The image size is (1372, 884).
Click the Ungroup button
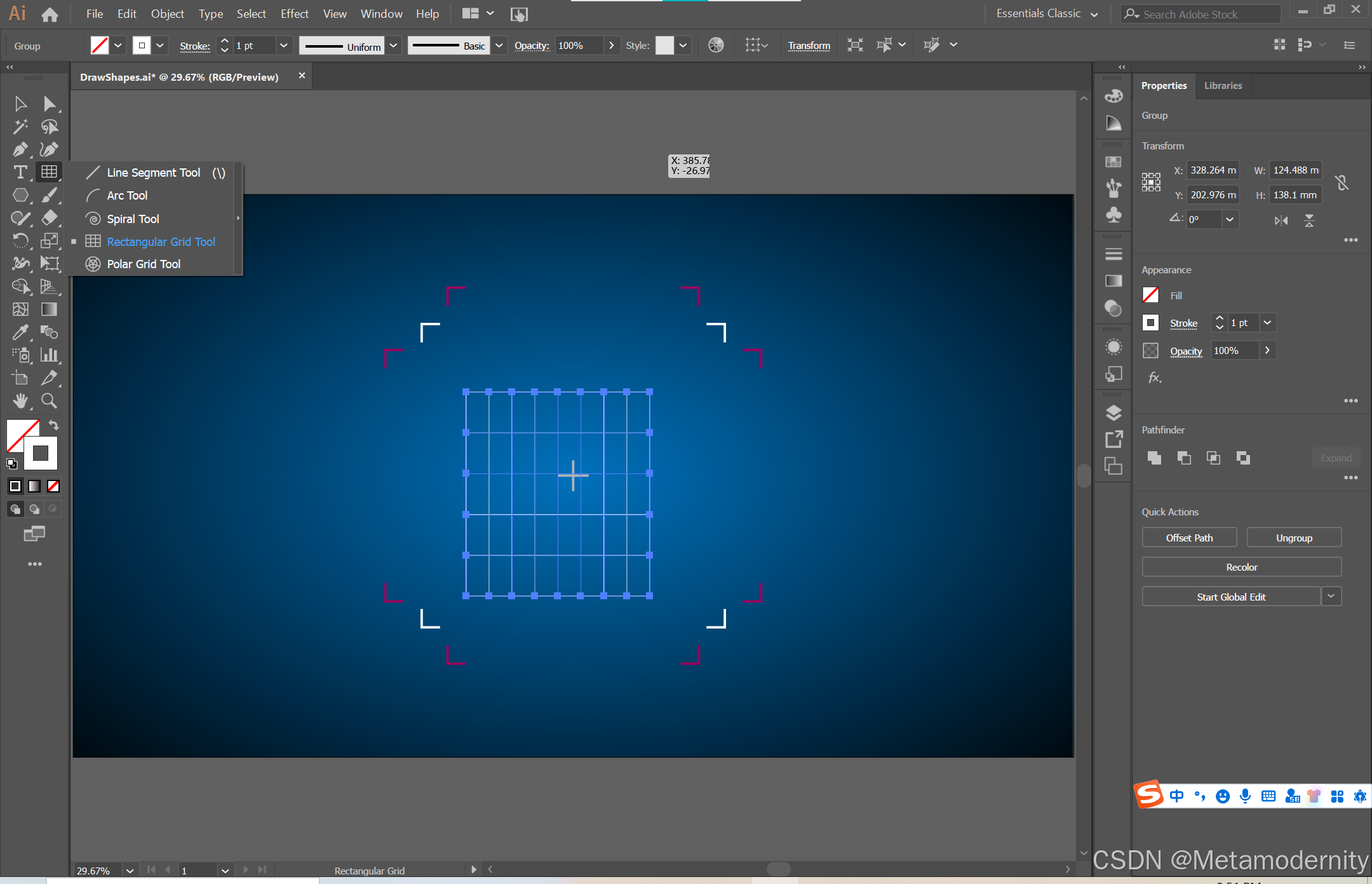(1294, 538)
